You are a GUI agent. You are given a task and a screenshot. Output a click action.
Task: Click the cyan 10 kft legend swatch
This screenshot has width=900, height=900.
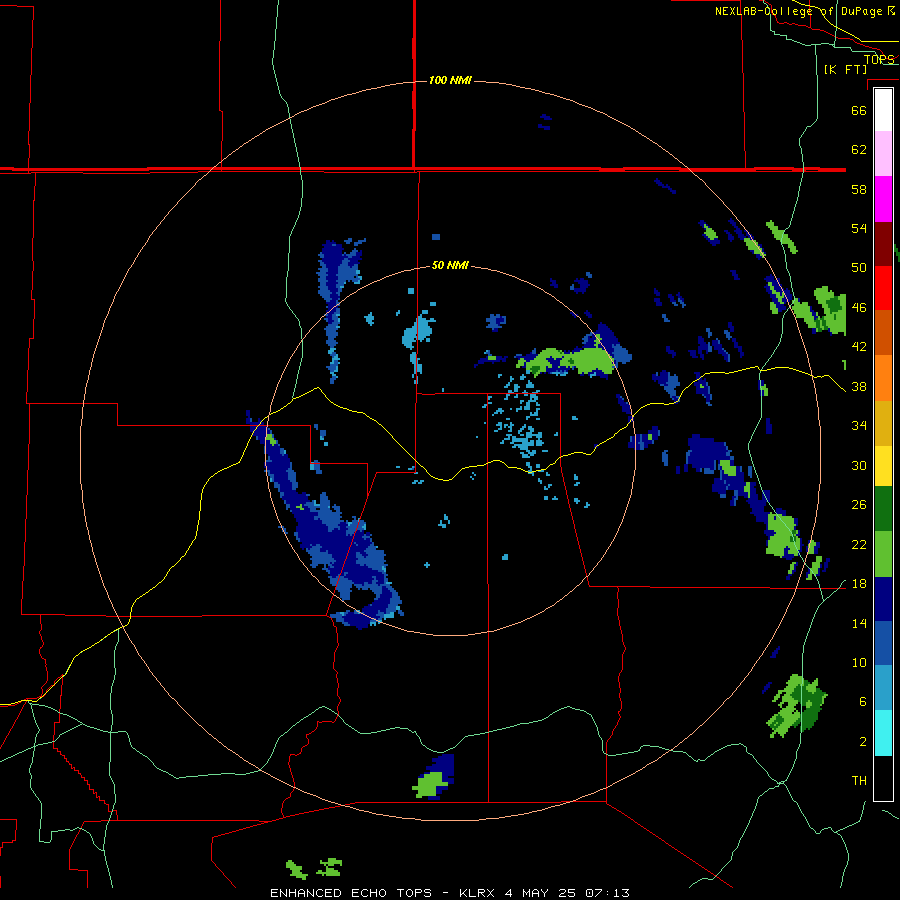point(883,733)
